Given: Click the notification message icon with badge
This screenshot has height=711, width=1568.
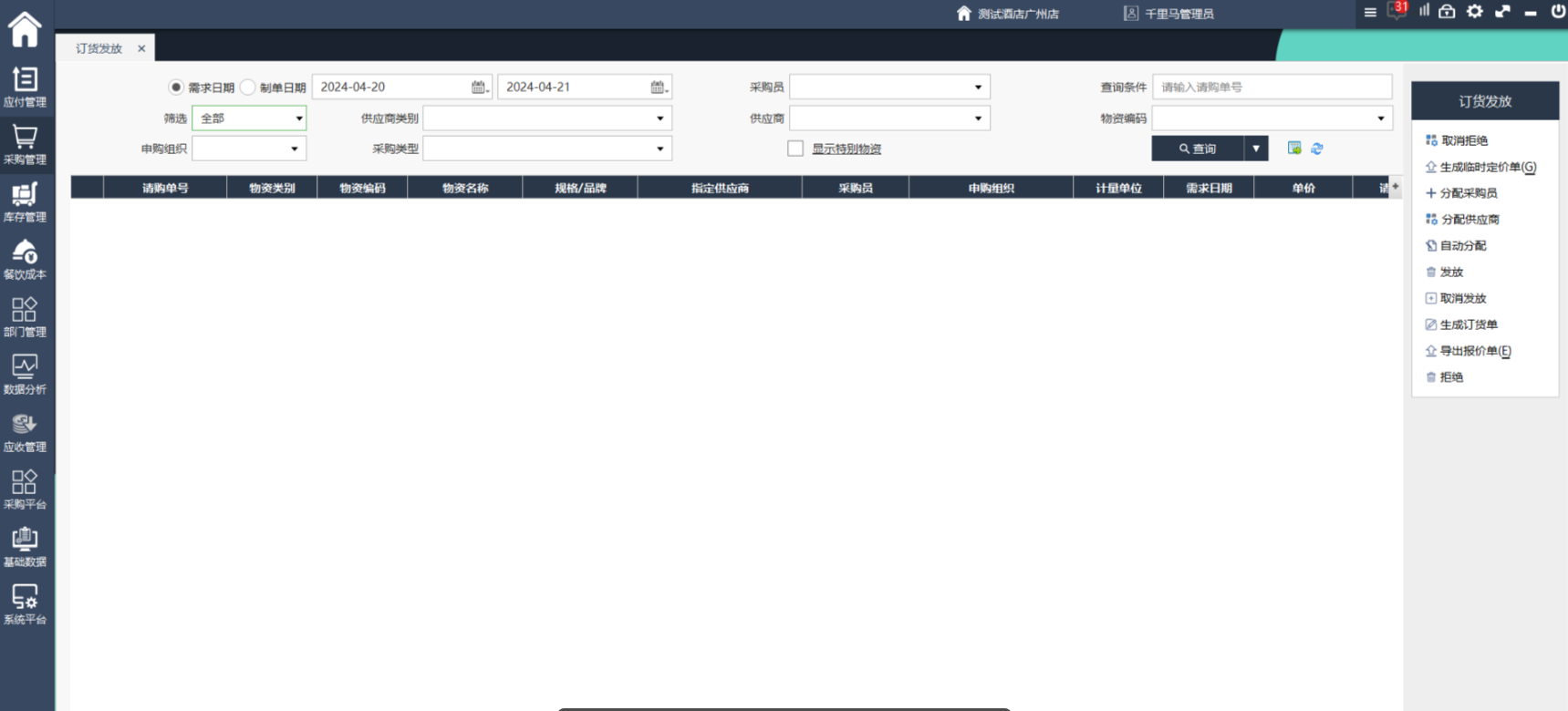Looking at the screenshot, I should coord(1396,12).
